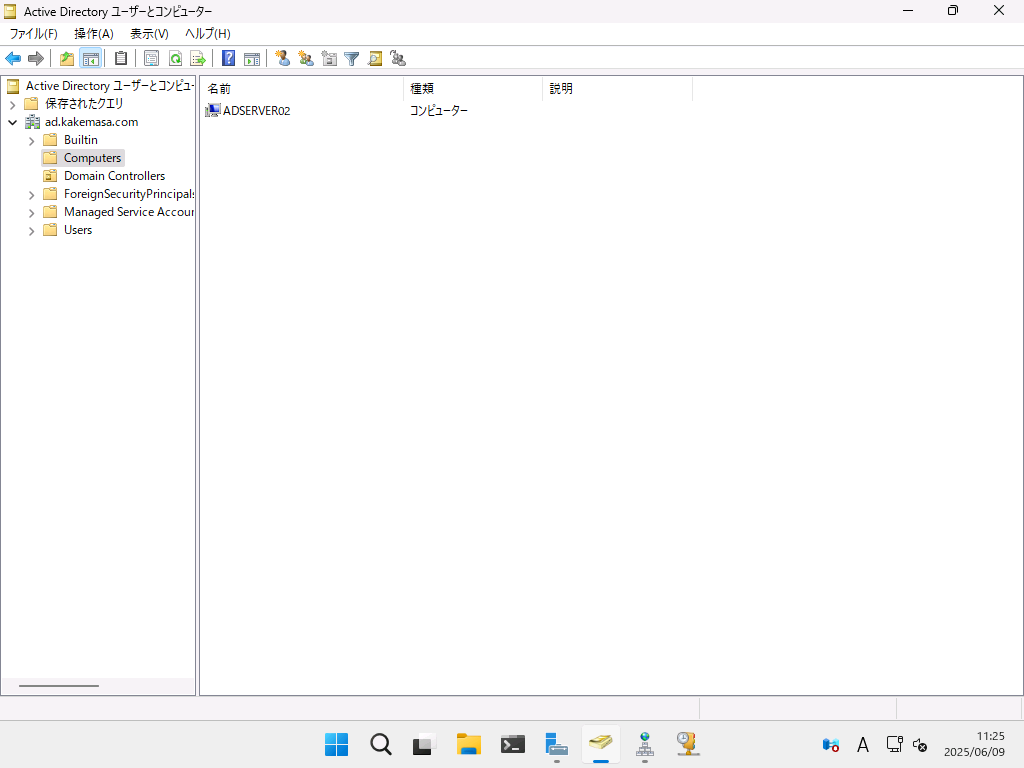Viewport: 1024px width, 768px height.
Task: Click the Export list toolbar icon
Action: pyautogui.click(x=198, y=59)
